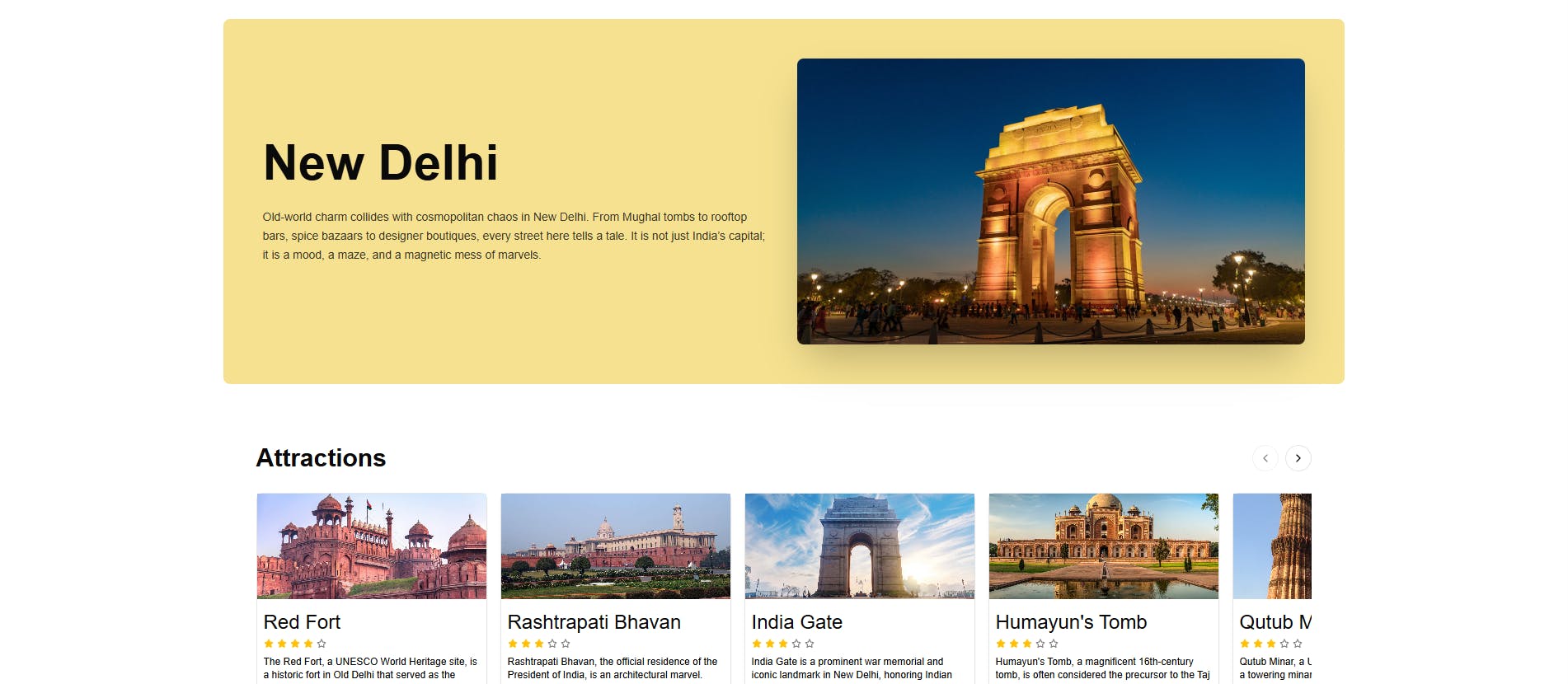1568x684 pixels.
Task: Click the Humayun's Tomb star rating
Action: pos(1027,644)
